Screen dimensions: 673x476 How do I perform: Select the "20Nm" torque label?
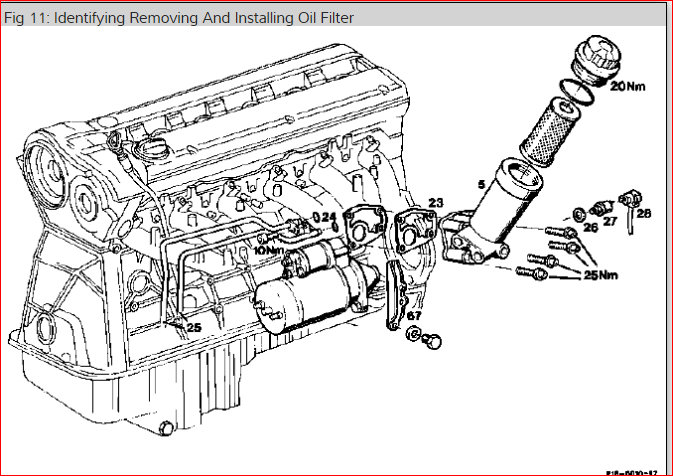pos(627,86)
